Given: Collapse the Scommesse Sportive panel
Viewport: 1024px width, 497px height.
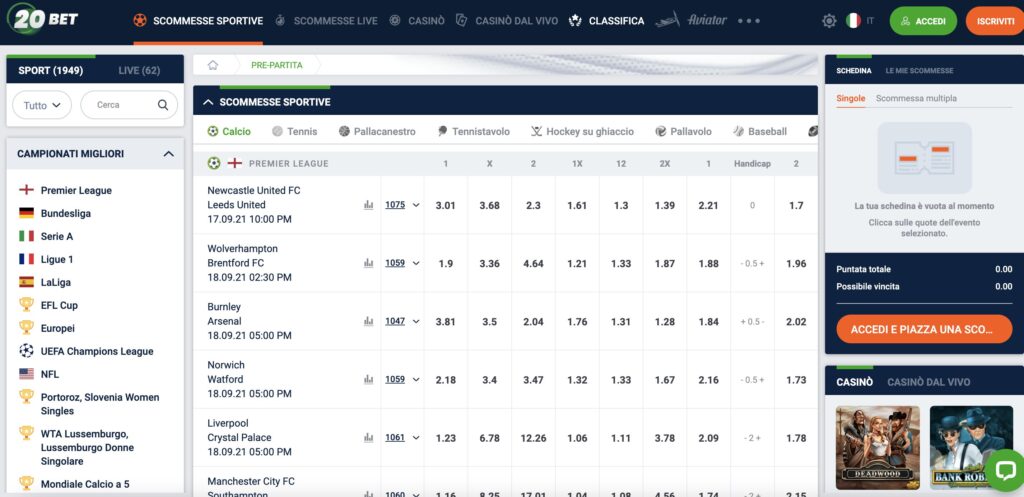Looking at the screenshot, I should coord(208,102).
